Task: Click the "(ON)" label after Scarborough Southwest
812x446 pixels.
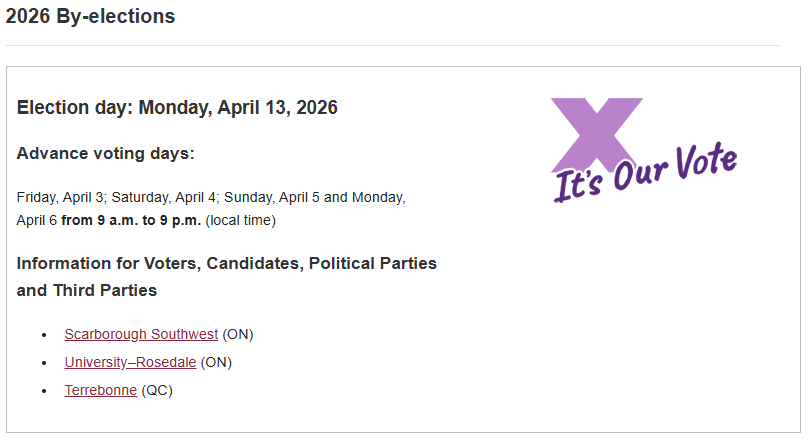Action: pos(238,334)
